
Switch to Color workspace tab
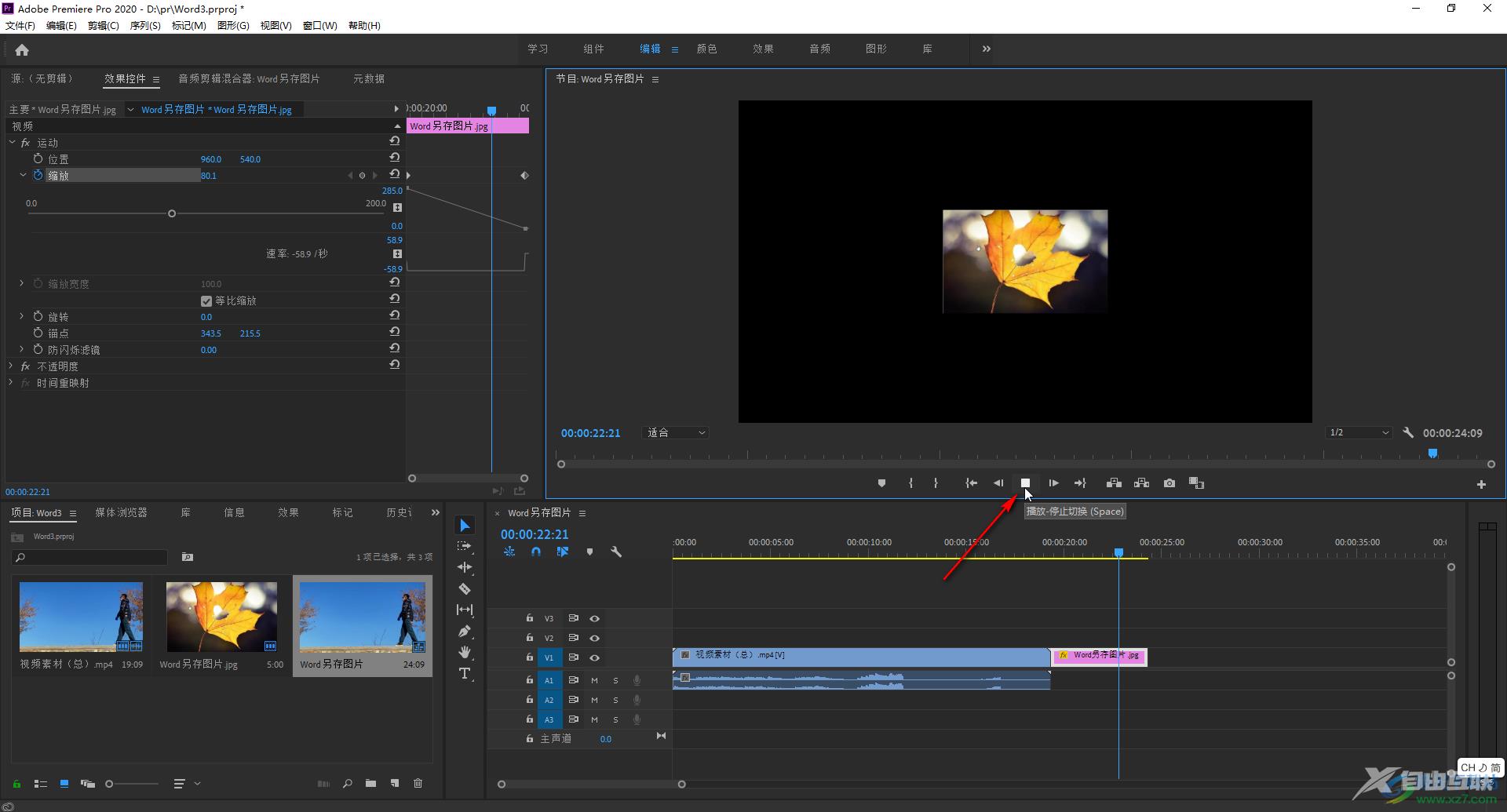coord(706,49)
